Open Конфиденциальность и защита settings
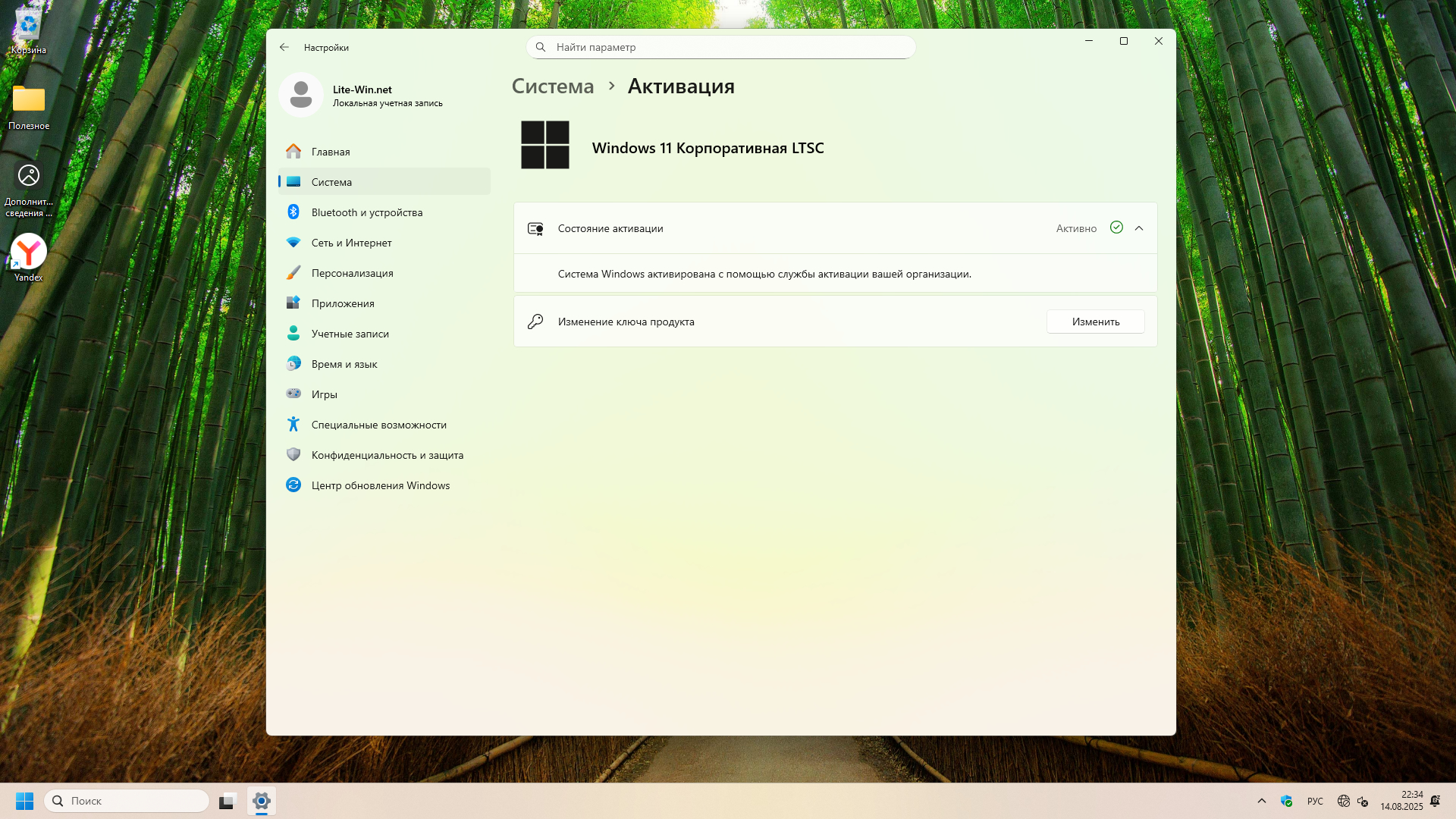This screenshot has width=1456, height=819. [x=387, y=455]
